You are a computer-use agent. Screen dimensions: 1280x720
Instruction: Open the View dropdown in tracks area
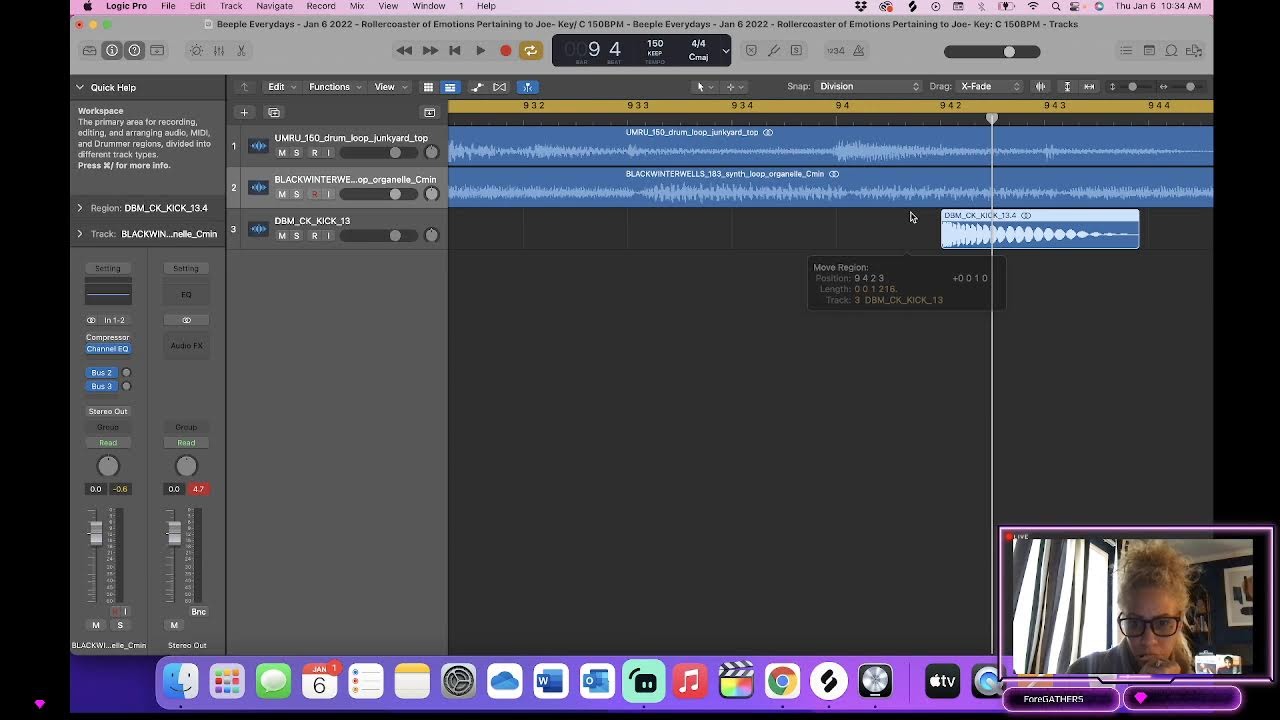[x=390, y=87]
